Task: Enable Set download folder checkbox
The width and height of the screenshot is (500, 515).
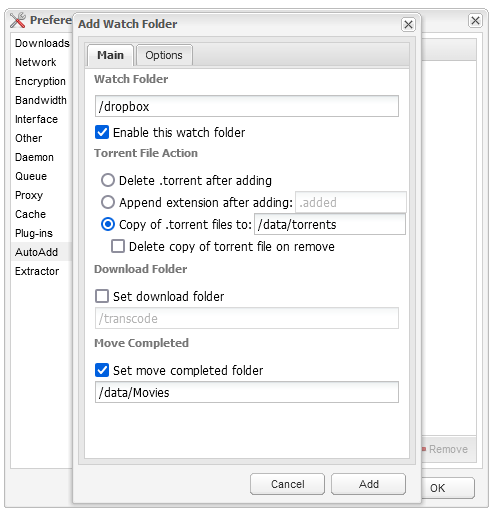Action: pos(102,296)
